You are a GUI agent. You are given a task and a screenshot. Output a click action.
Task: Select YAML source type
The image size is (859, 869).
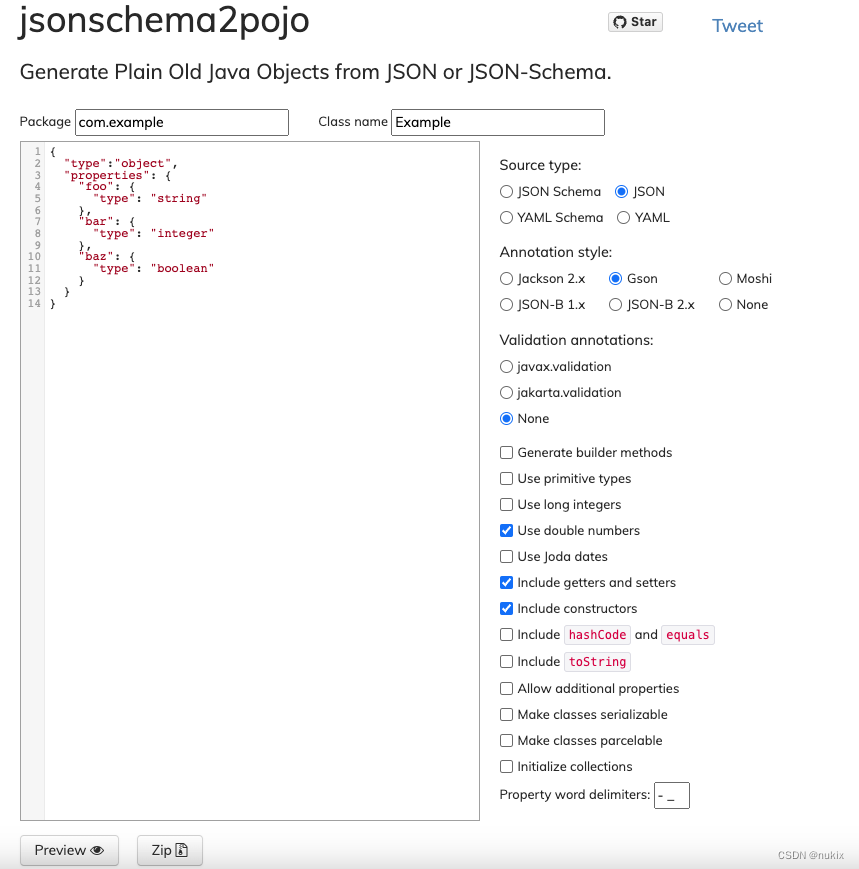click(x=623, y=218)
